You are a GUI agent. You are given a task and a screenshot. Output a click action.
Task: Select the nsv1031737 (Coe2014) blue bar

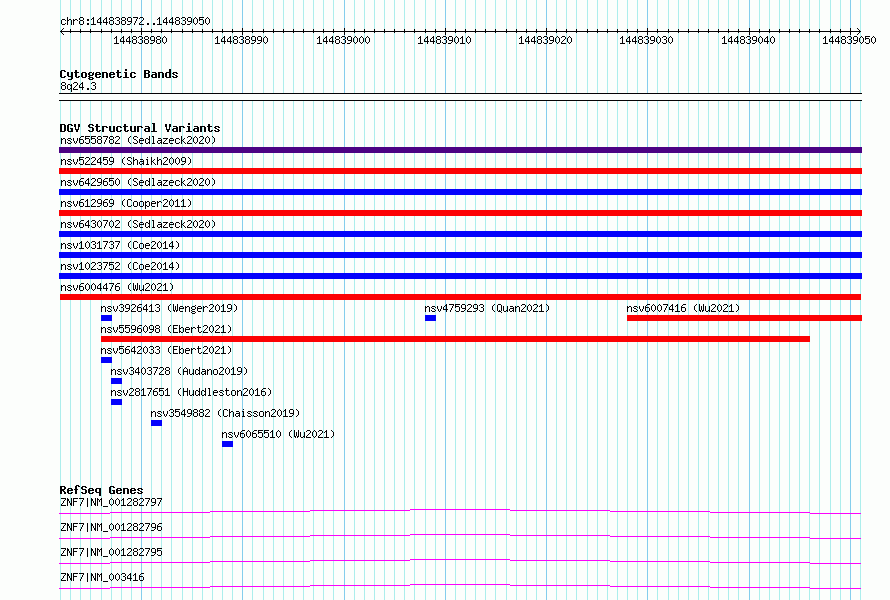460,255
